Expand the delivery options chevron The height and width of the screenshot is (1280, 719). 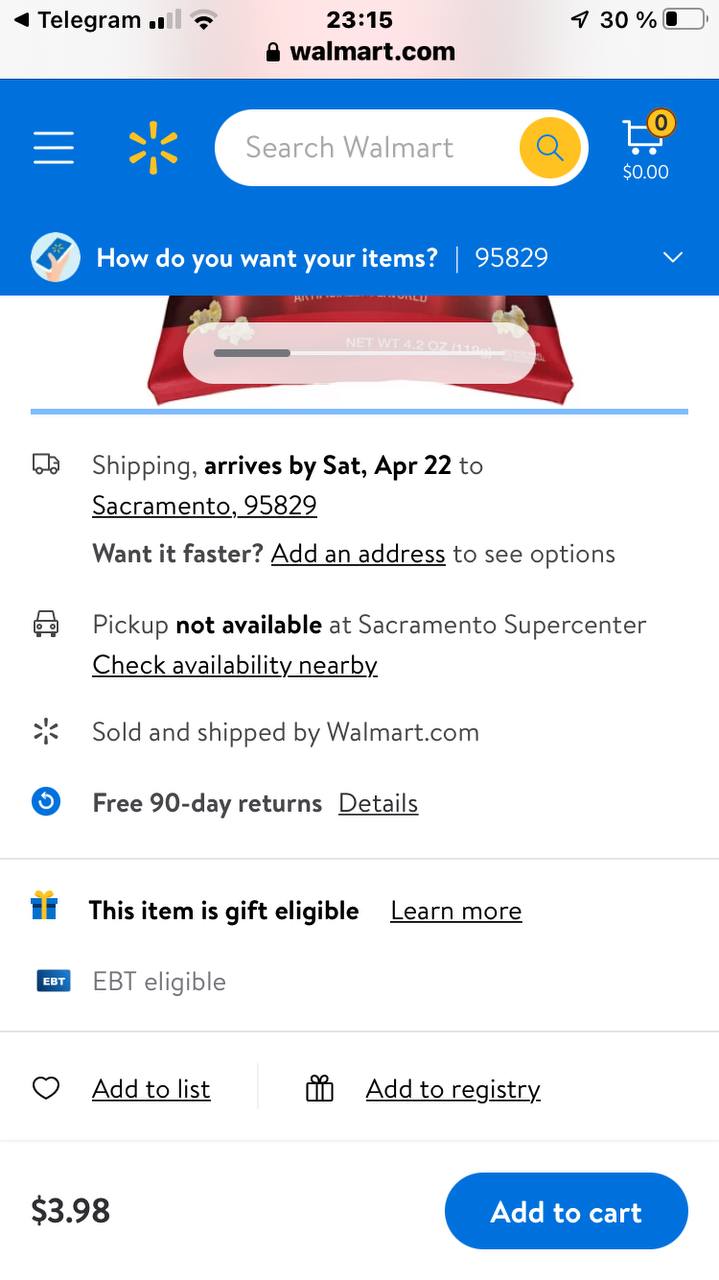click(673, 258)
